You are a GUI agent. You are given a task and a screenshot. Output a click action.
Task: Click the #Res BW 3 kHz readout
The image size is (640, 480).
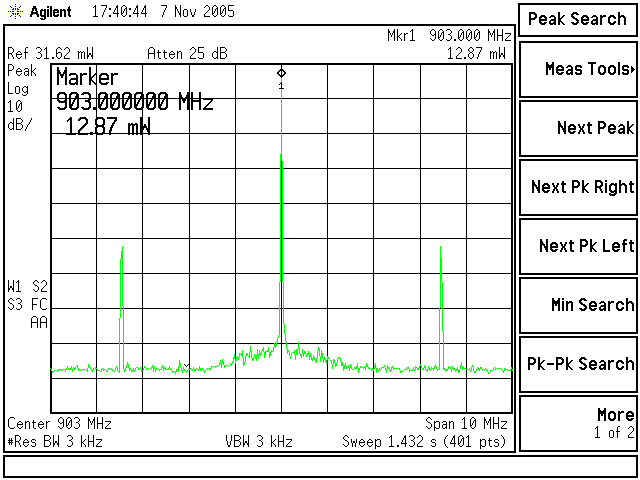coord(55,442)
